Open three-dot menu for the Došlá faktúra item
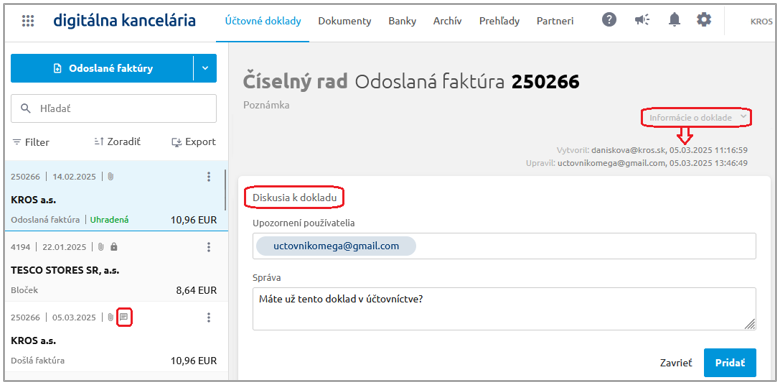 point(208,317)
